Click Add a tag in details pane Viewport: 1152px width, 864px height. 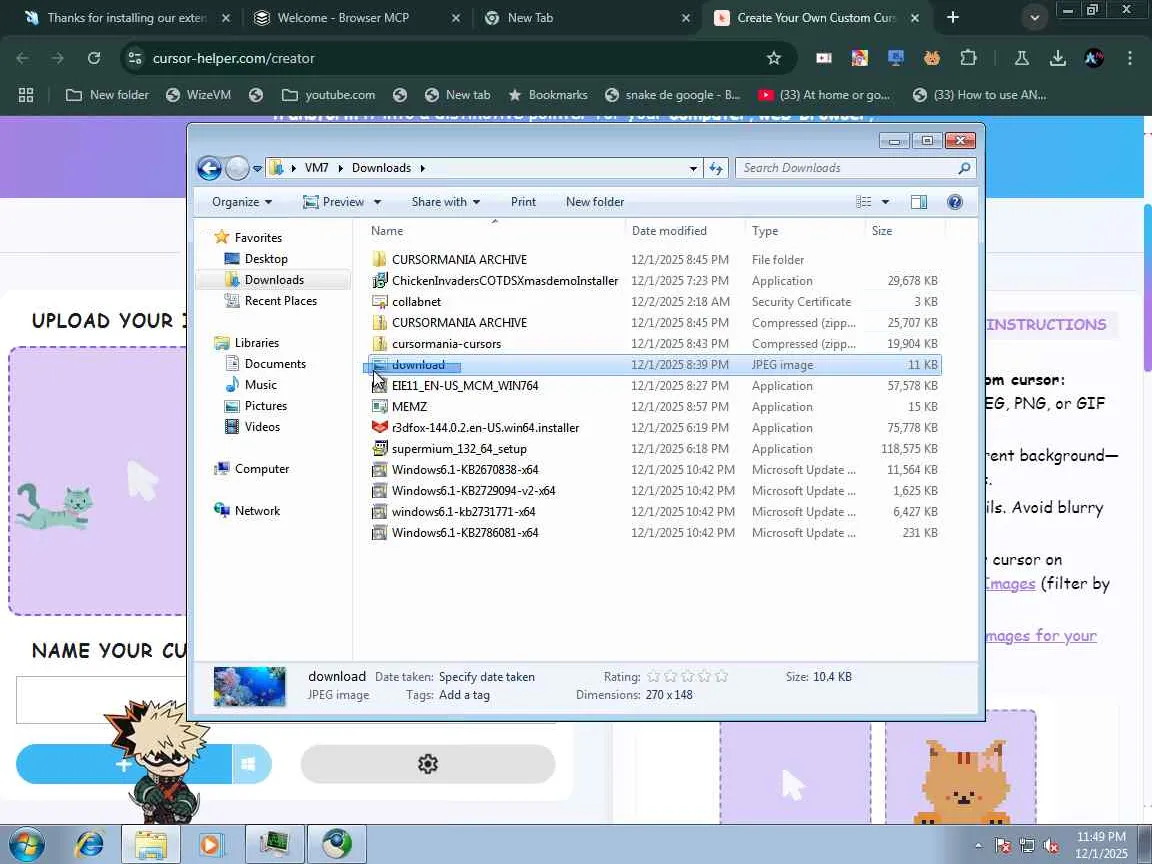464,695
